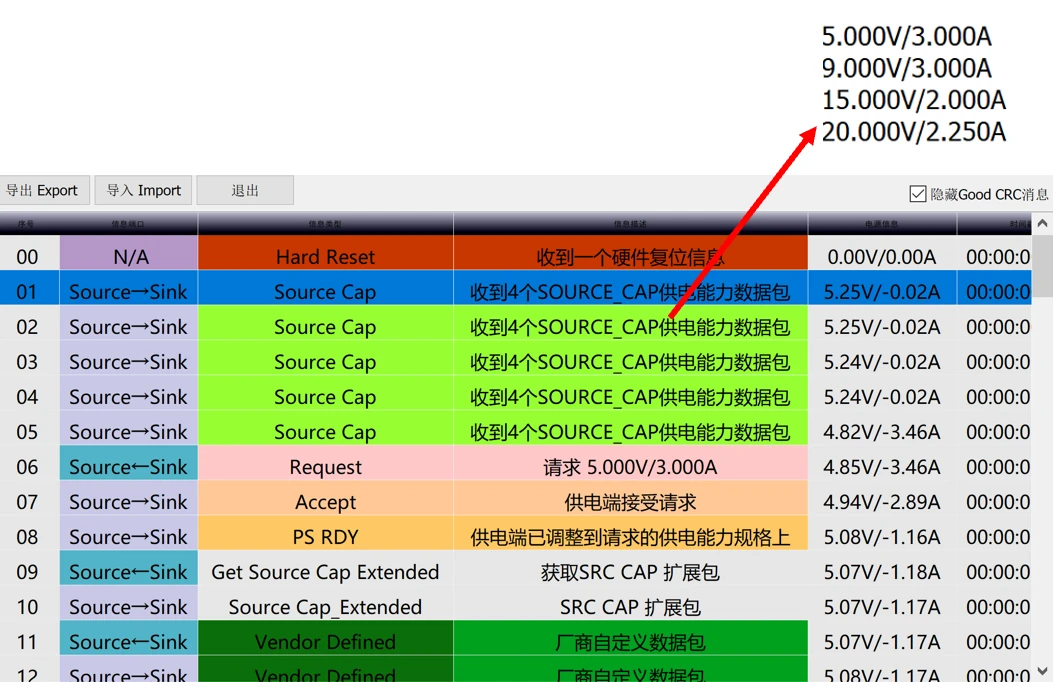Click the 4.82V/-3.46A power cell in row 05
Screen dimensions: 1053x682
click(x=881, y=432)
